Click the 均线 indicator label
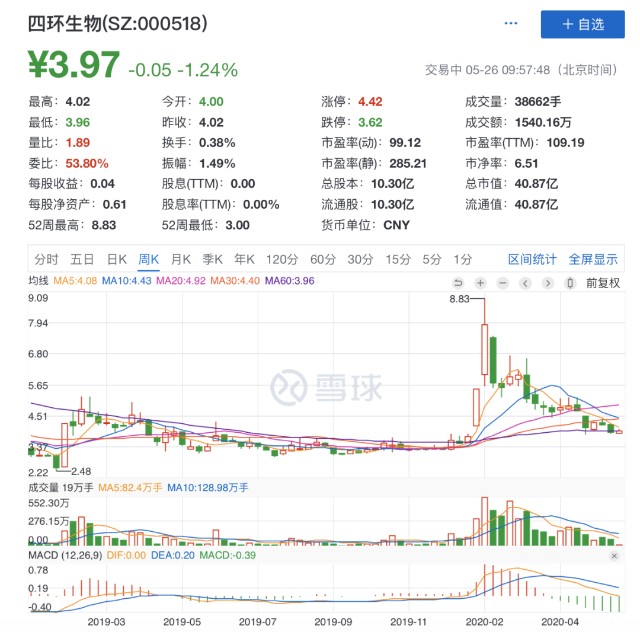The image size is (640, 632). click(38, 281)
